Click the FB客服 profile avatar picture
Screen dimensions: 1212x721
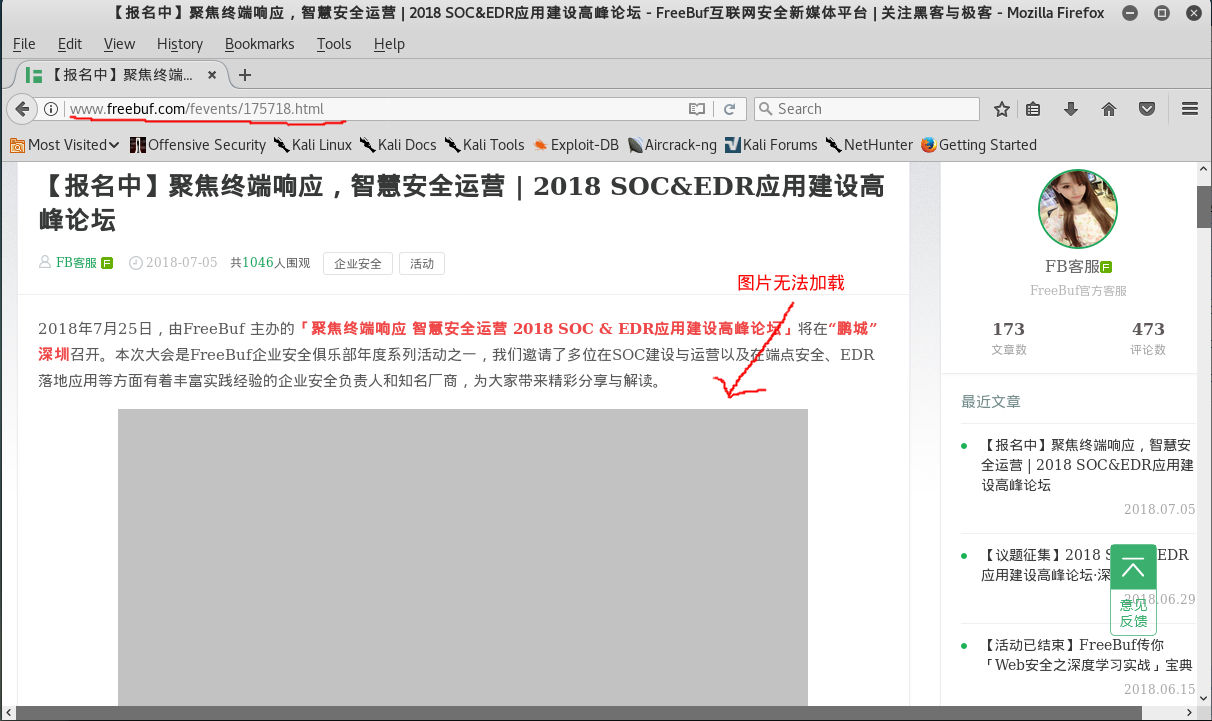pyautogui.click(x=1078, y=209)
